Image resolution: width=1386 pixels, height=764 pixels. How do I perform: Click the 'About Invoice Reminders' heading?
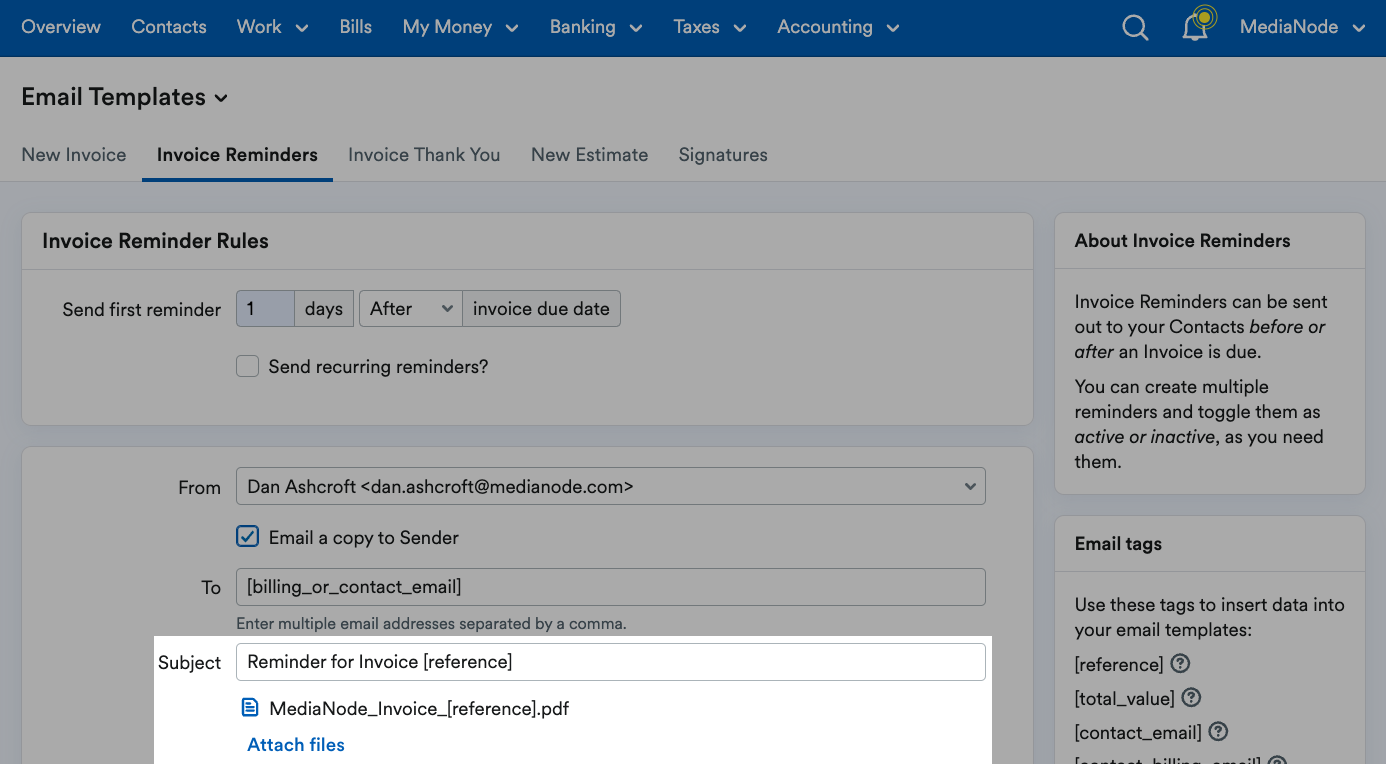point(1182,241)
